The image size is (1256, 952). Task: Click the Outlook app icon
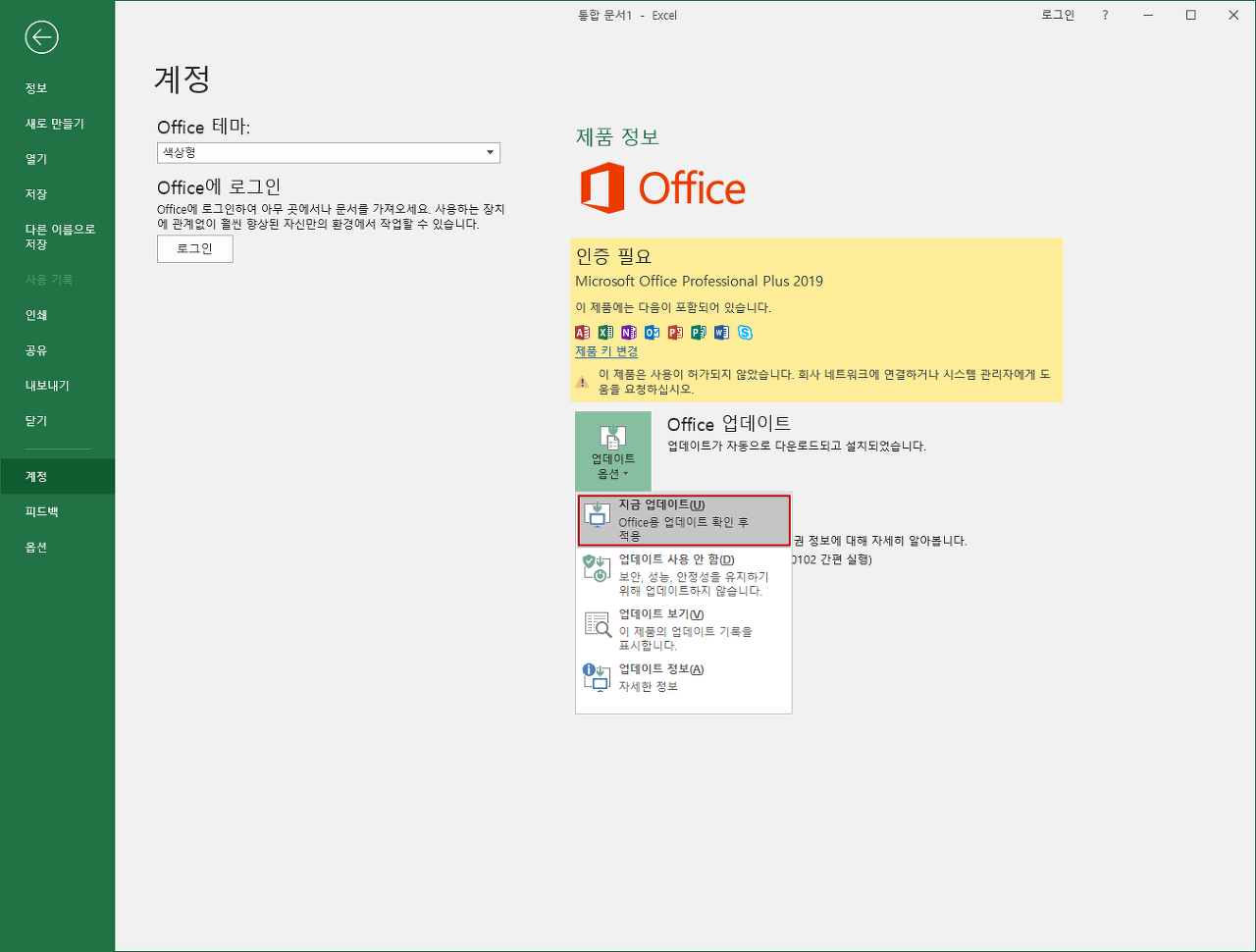click(652, 333)
